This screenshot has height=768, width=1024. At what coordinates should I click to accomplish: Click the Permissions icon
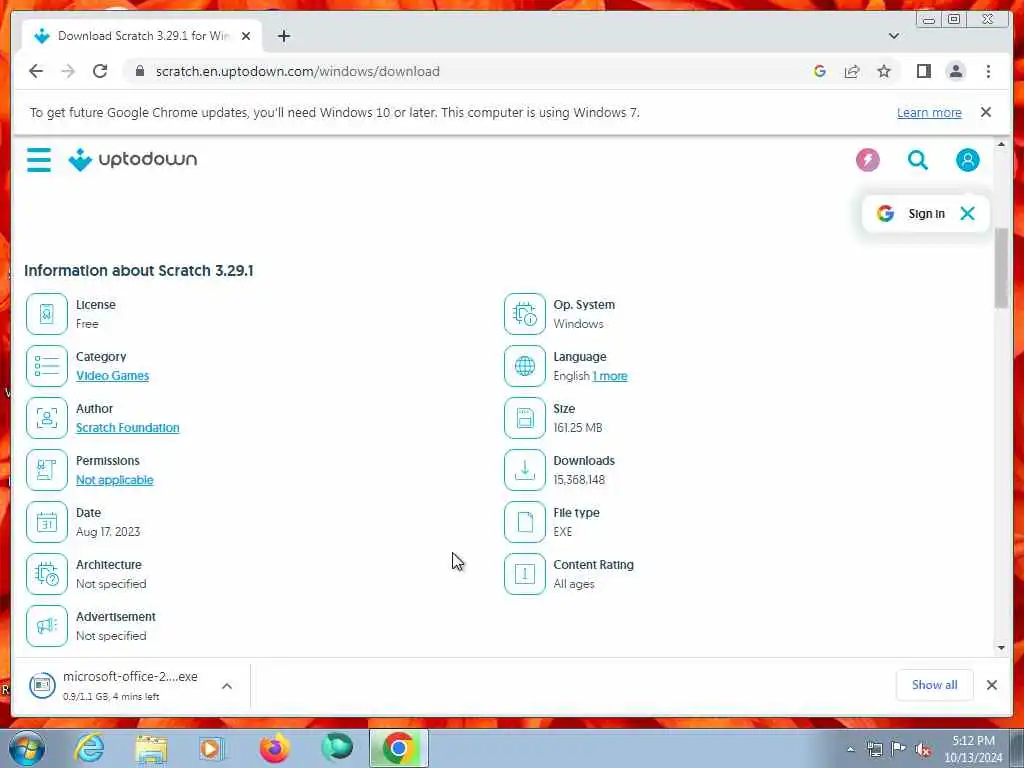pyautogui.click(x=47, y=470)
